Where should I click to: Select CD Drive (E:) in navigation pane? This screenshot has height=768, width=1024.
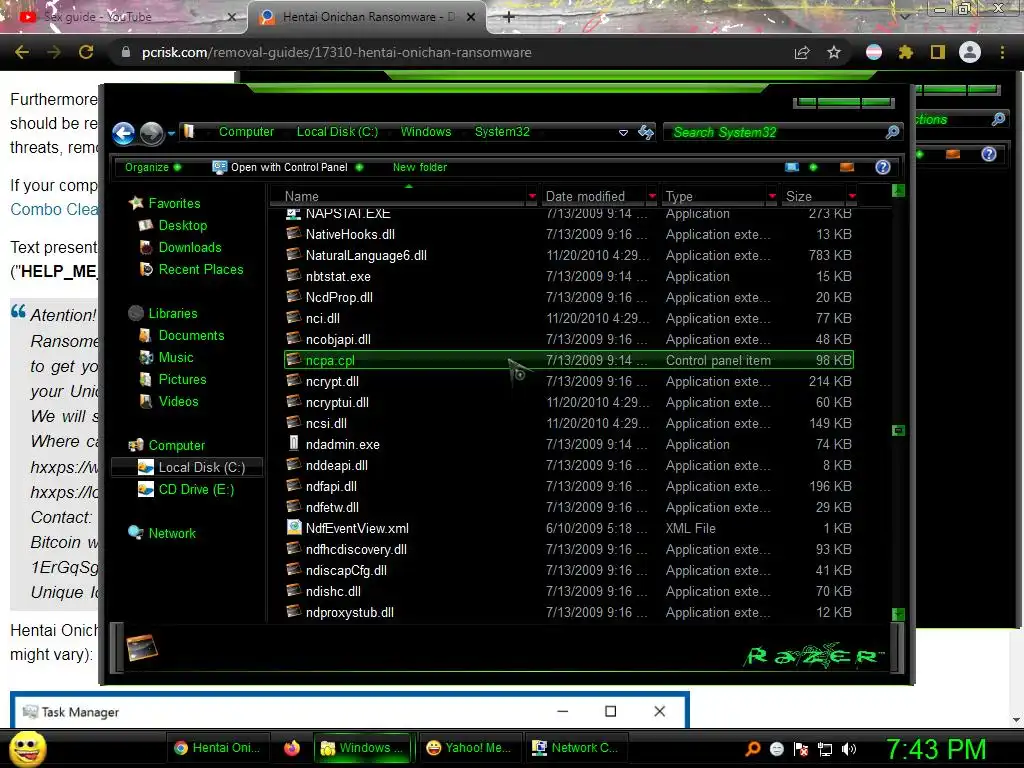[196, 489]
